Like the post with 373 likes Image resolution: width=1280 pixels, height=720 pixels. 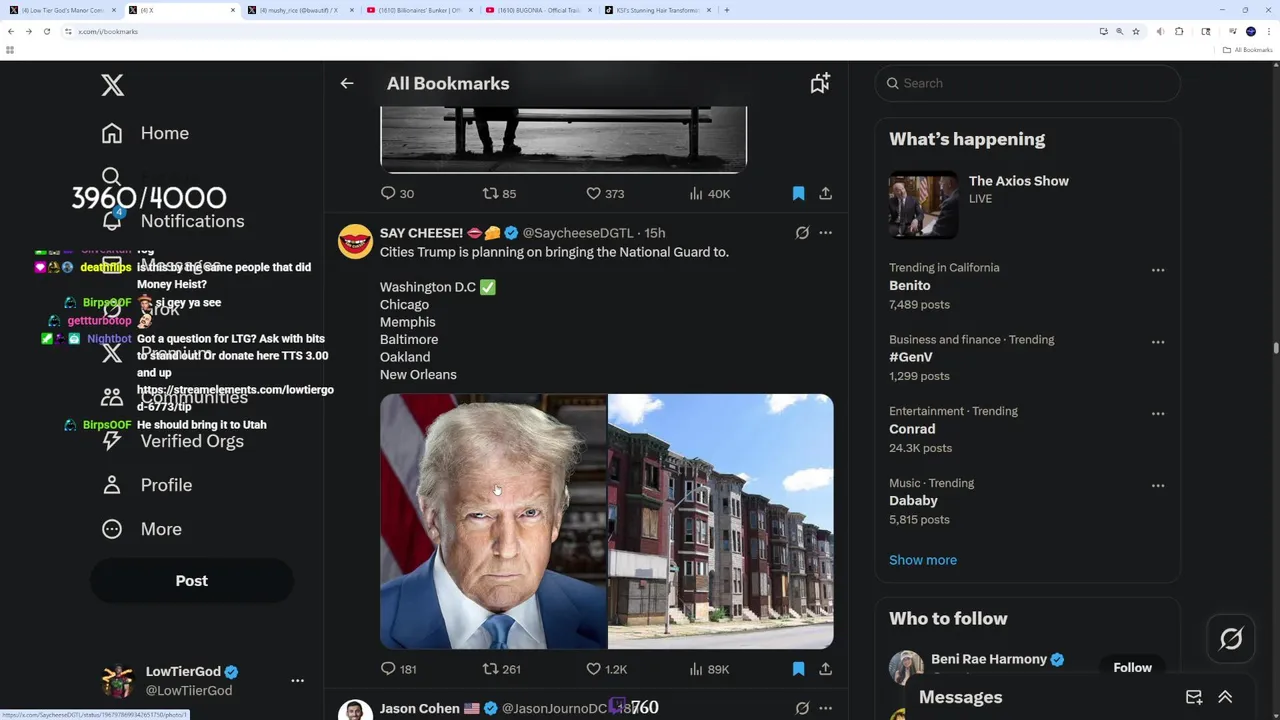tap(605, 193)
